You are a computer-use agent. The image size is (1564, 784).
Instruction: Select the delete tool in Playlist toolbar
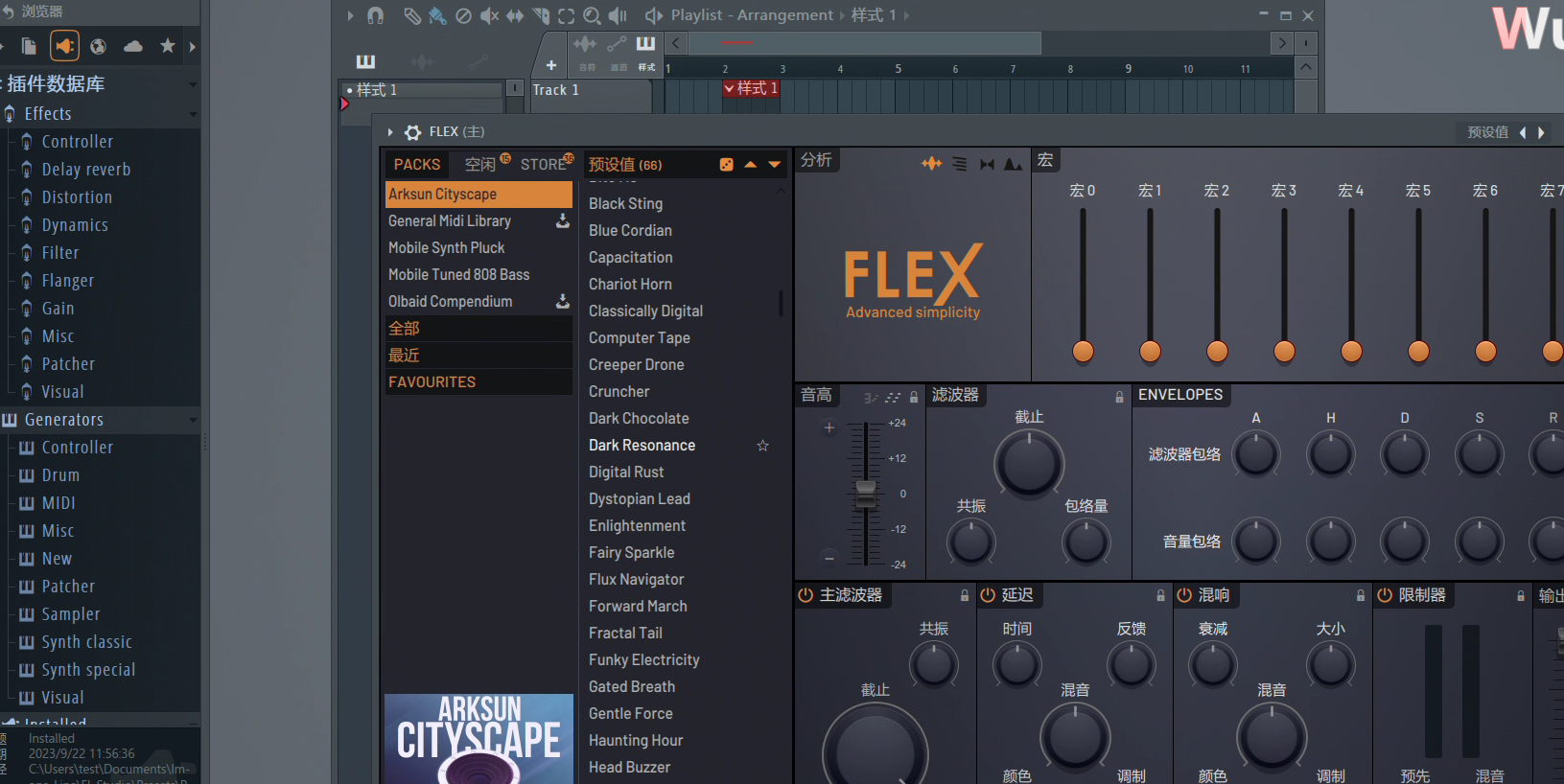point(463,15)
